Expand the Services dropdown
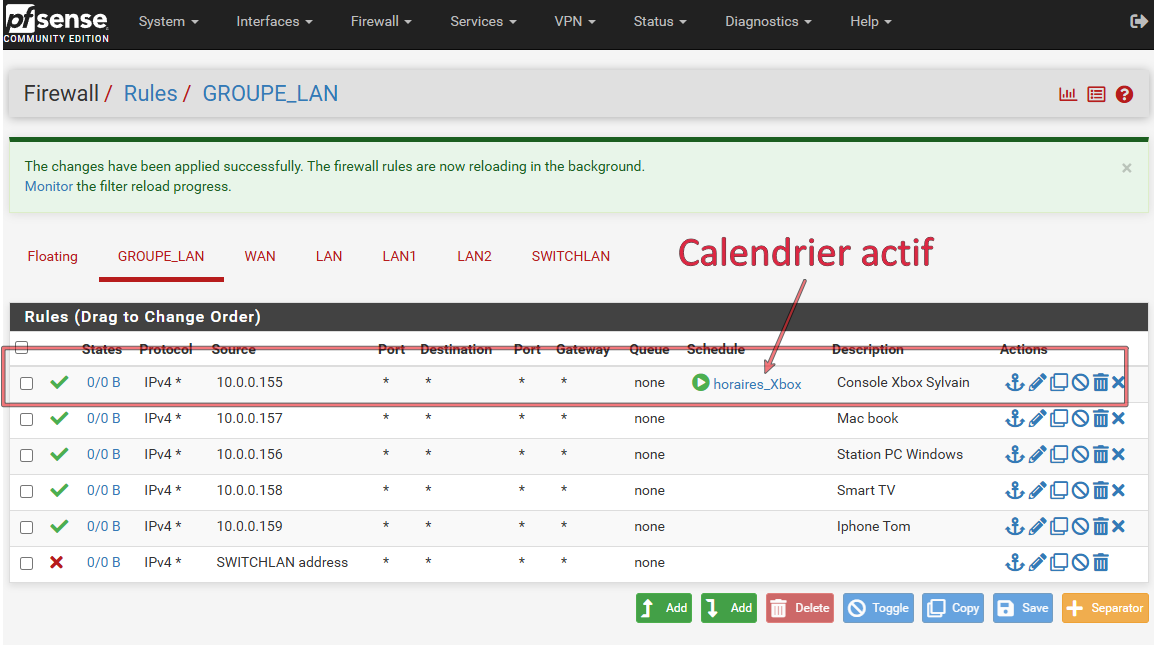 483,21
